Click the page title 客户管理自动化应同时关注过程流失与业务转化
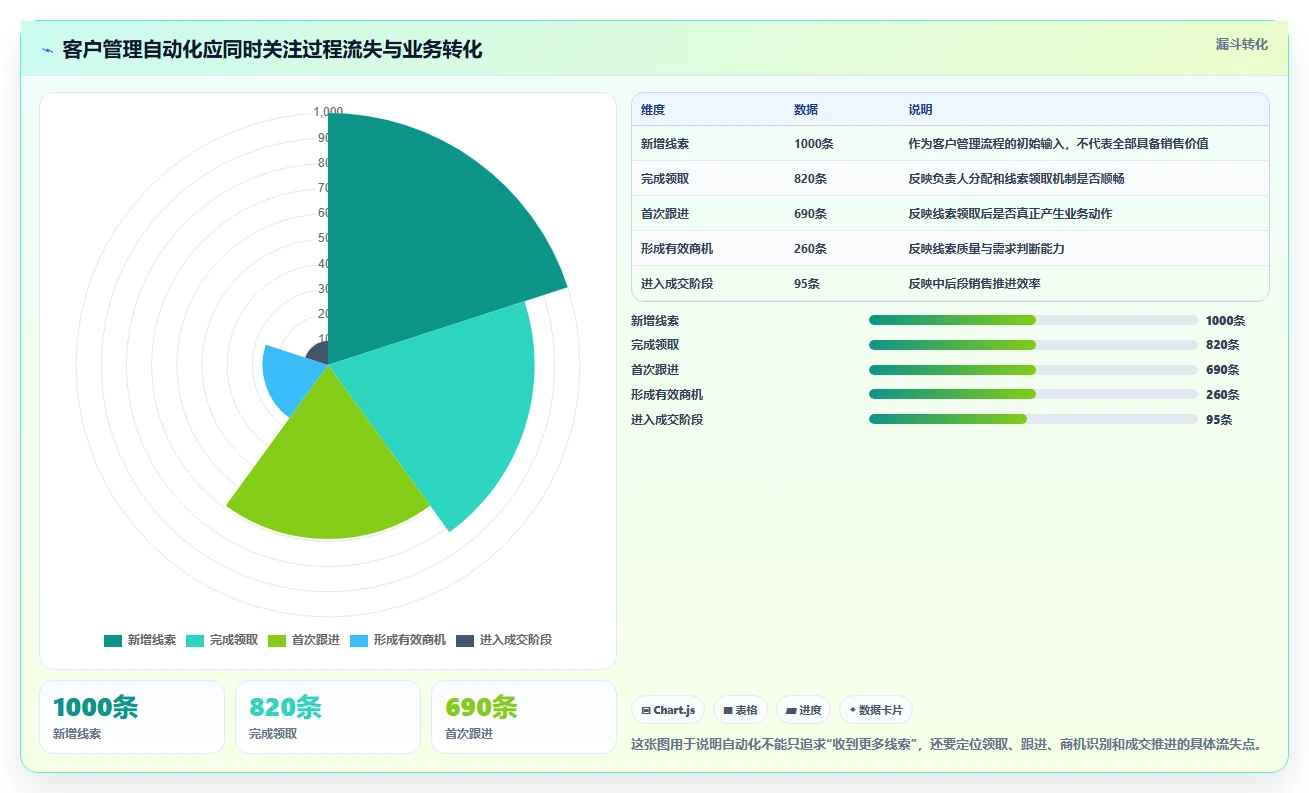1309x793 pixels. [273, 49]
